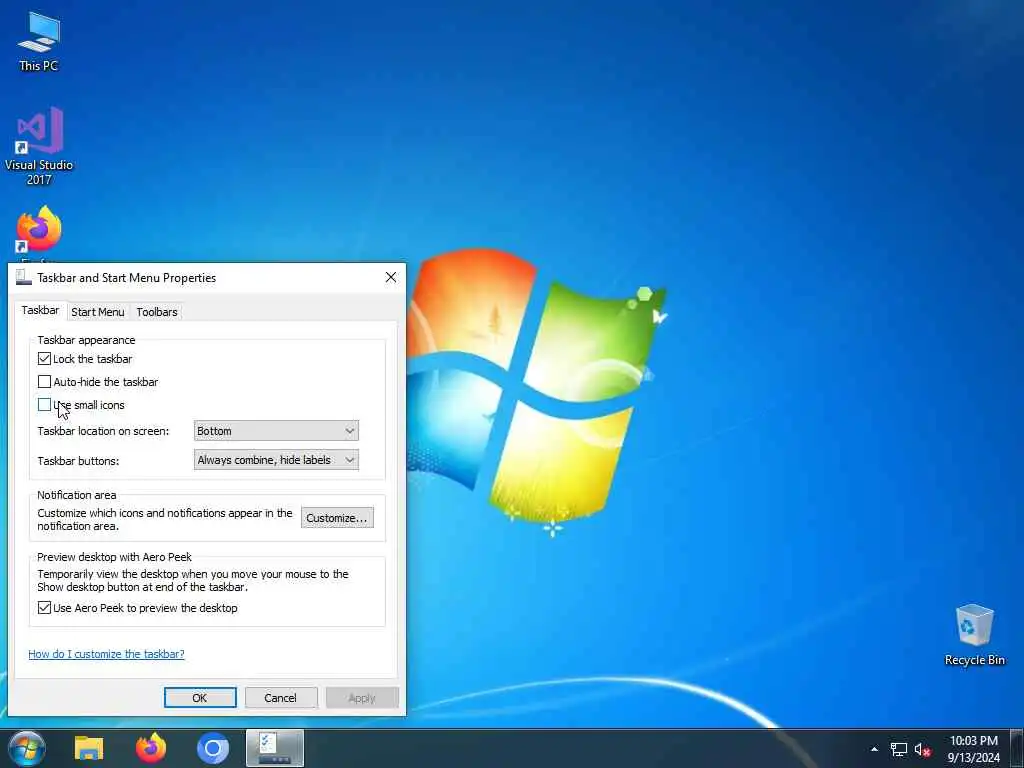Image resolution: width=1024 pixels, height=768 pixels.
Task: Open Taskbar location on screen dropdown
Action: [x=276, y=431]
